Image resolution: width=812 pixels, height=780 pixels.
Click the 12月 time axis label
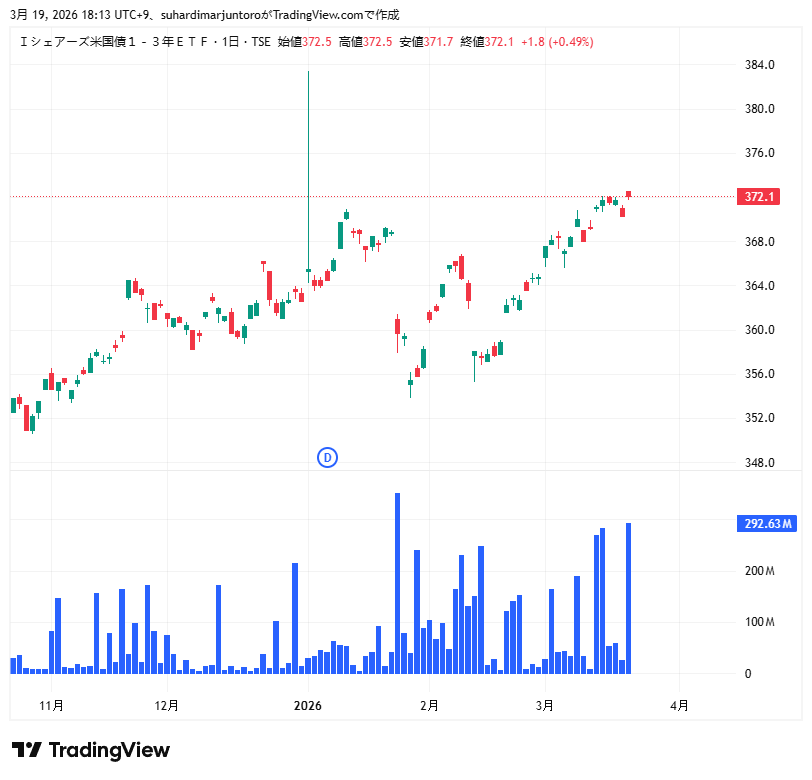(x=167, y=706)
